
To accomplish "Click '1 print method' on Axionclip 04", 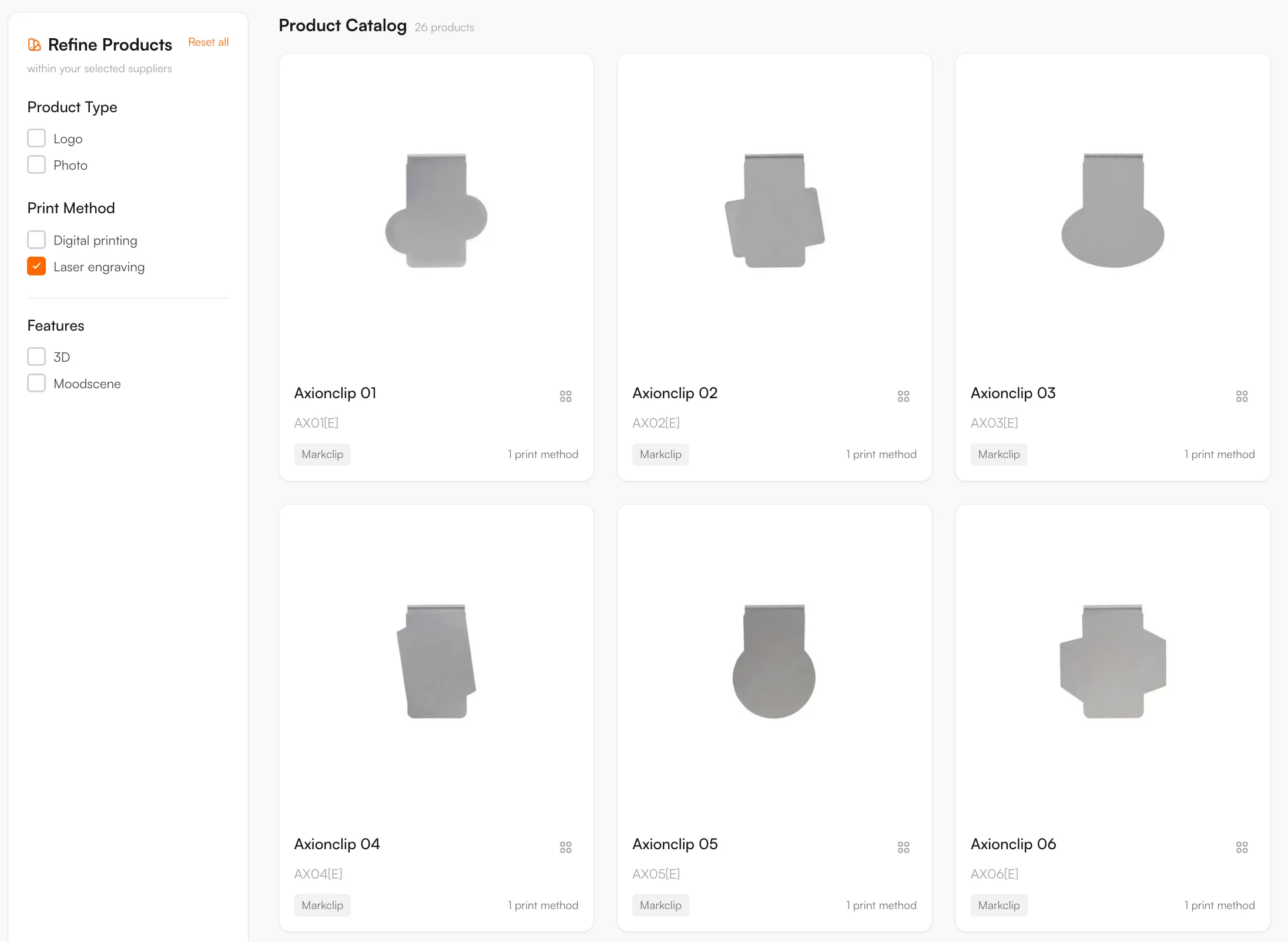I will (543, 906).
